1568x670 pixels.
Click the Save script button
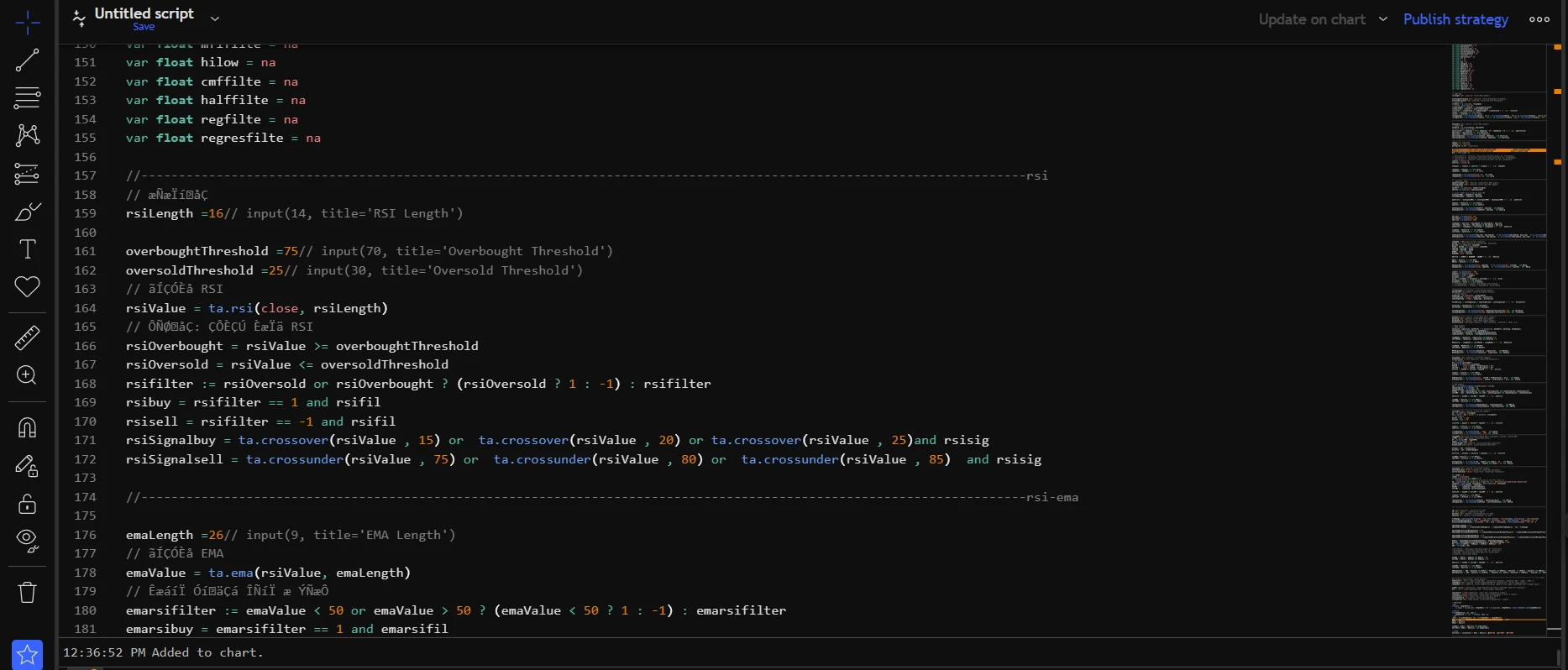144,27
